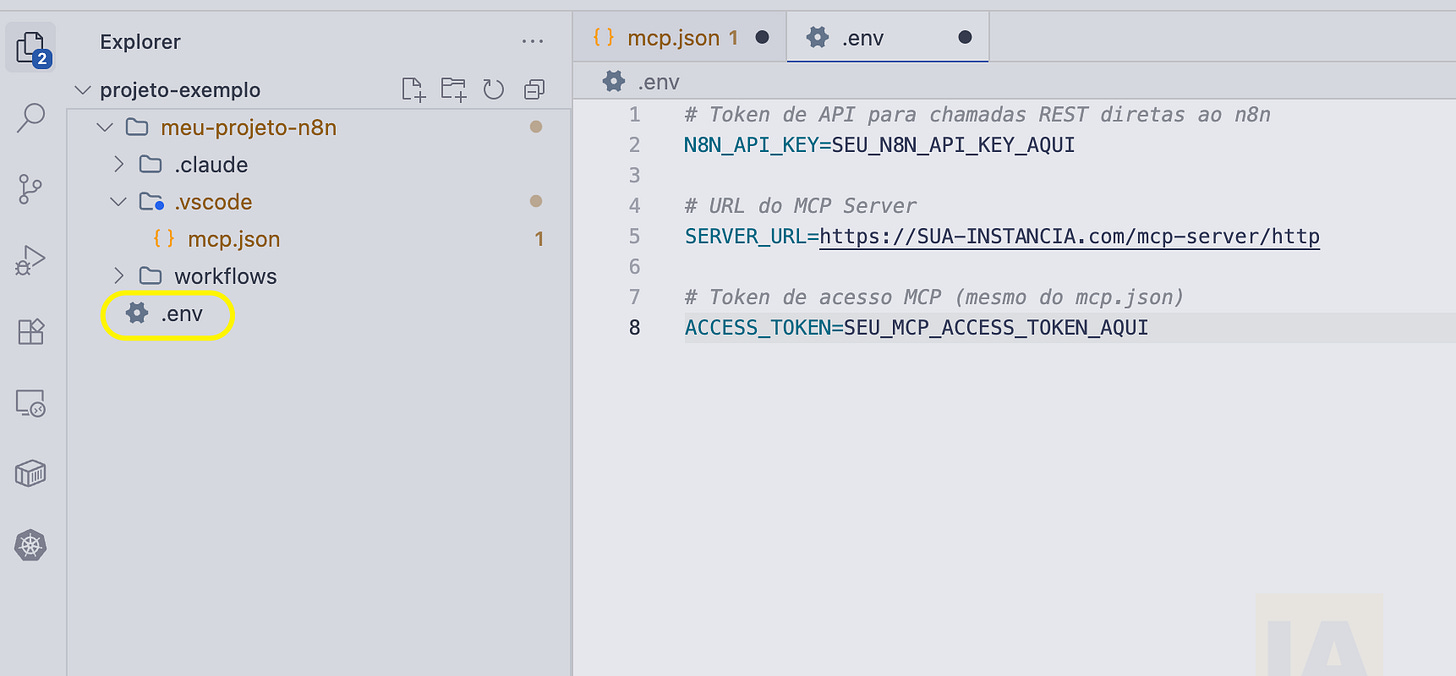Click ACCESS_TOKEN variable on line 8
1456x676 pixels.
(x=758, y=328)
